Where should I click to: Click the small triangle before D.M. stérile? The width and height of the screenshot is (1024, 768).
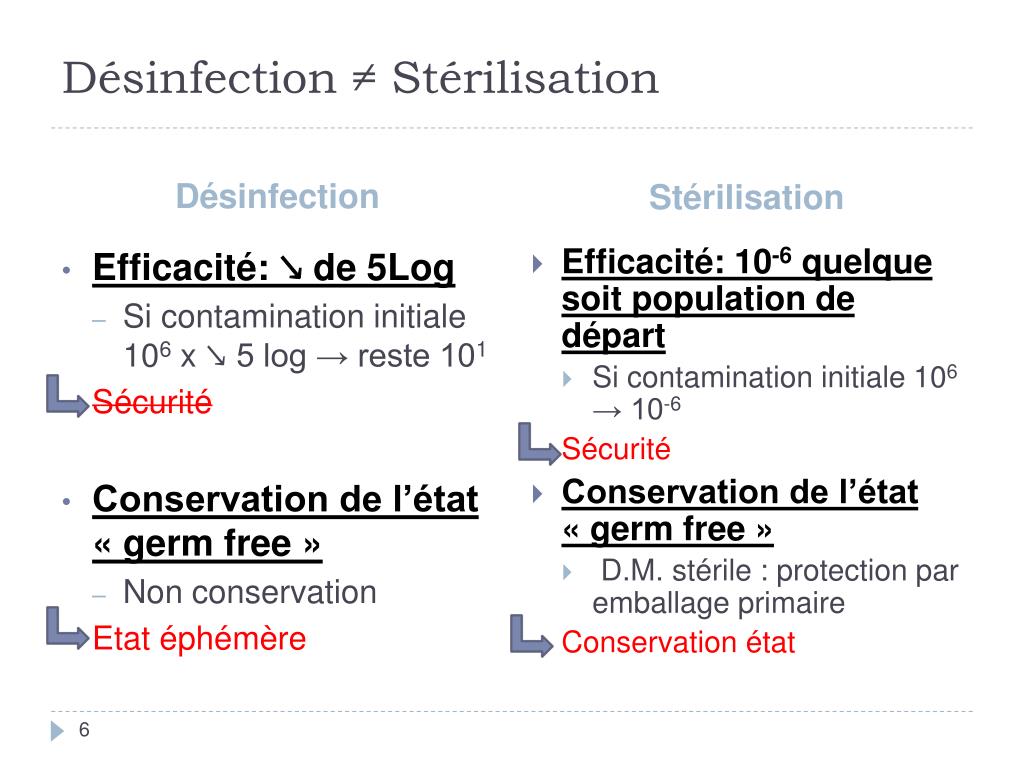point(568,573)
